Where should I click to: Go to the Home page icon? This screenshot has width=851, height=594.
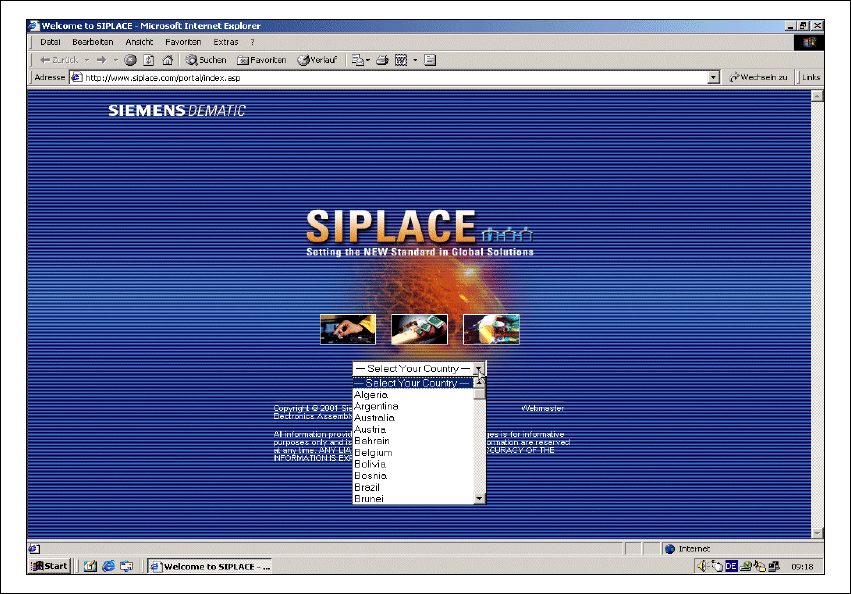(167, 60)
